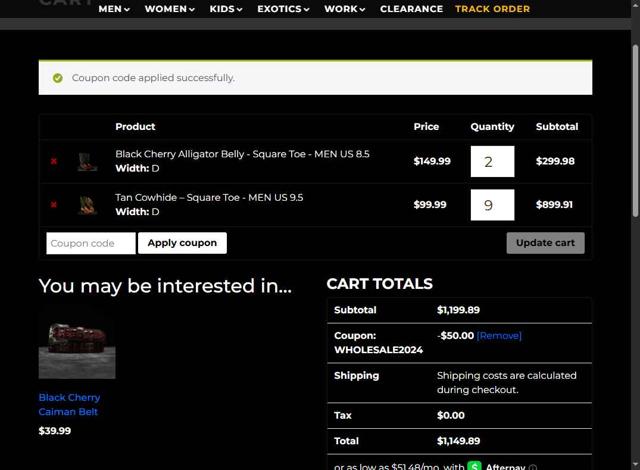This screenshot has width=640, height=470.
Task: Click the green success checkmark icon
Action: click(58, 78)
